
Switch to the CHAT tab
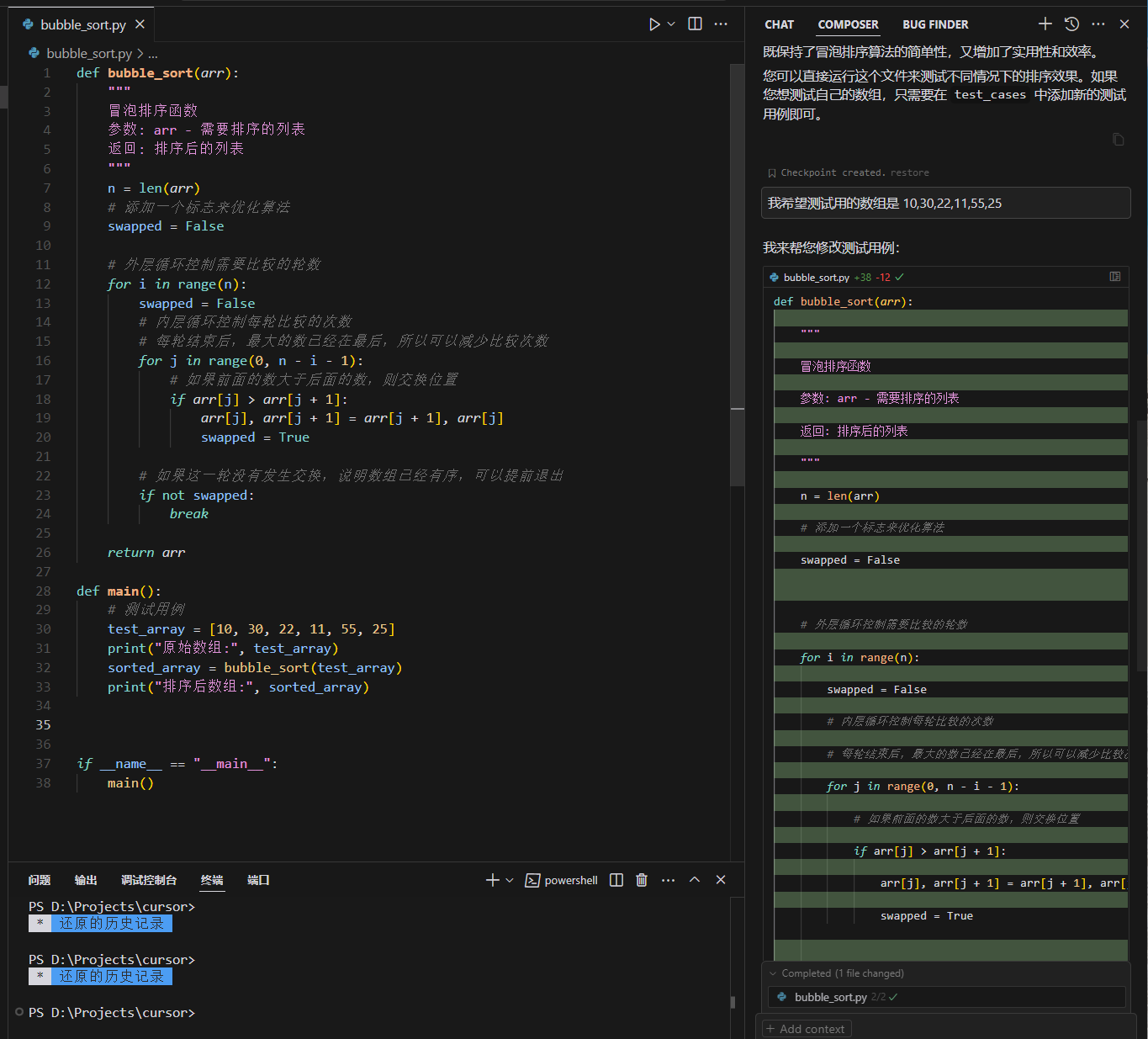779,24
